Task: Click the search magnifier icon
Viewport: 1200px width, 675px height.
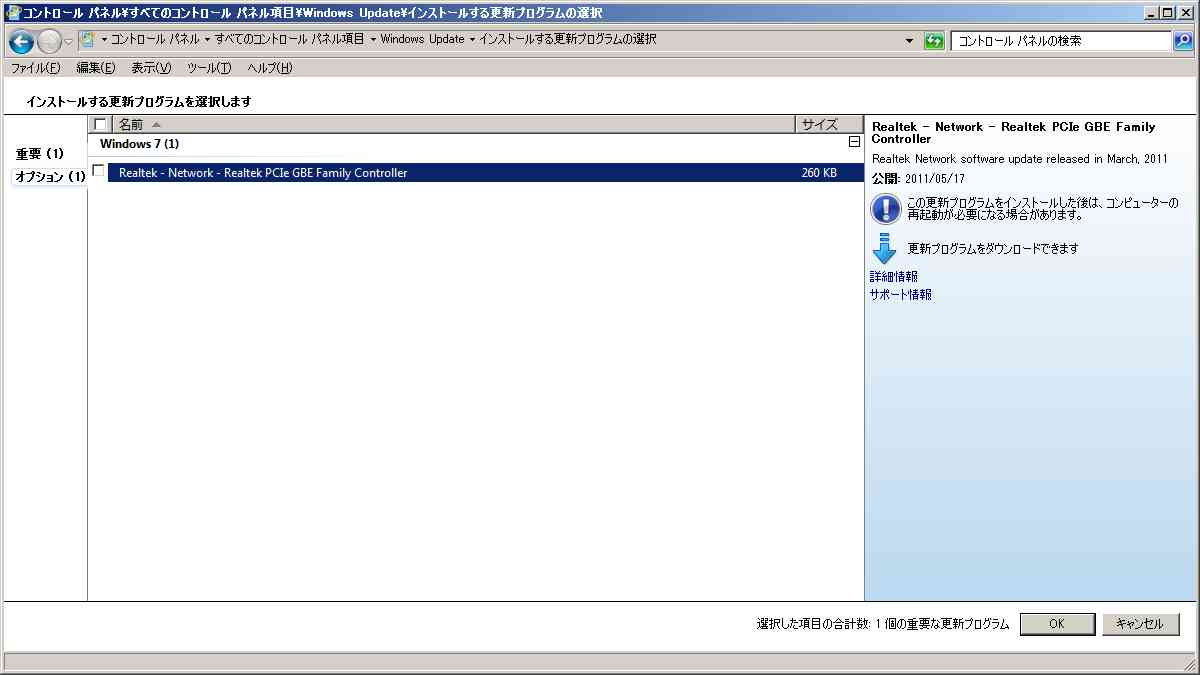Action: pyautogui.click(x=1183, y=41)
